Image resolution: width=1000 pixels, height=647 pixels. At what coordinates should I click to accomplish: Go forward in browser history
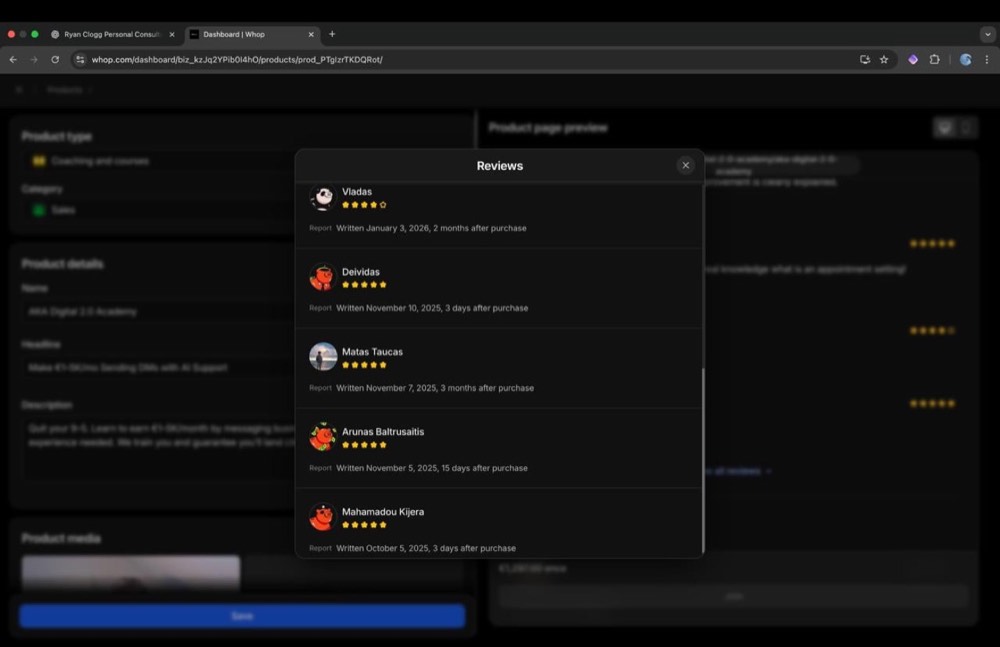point(34,59)
